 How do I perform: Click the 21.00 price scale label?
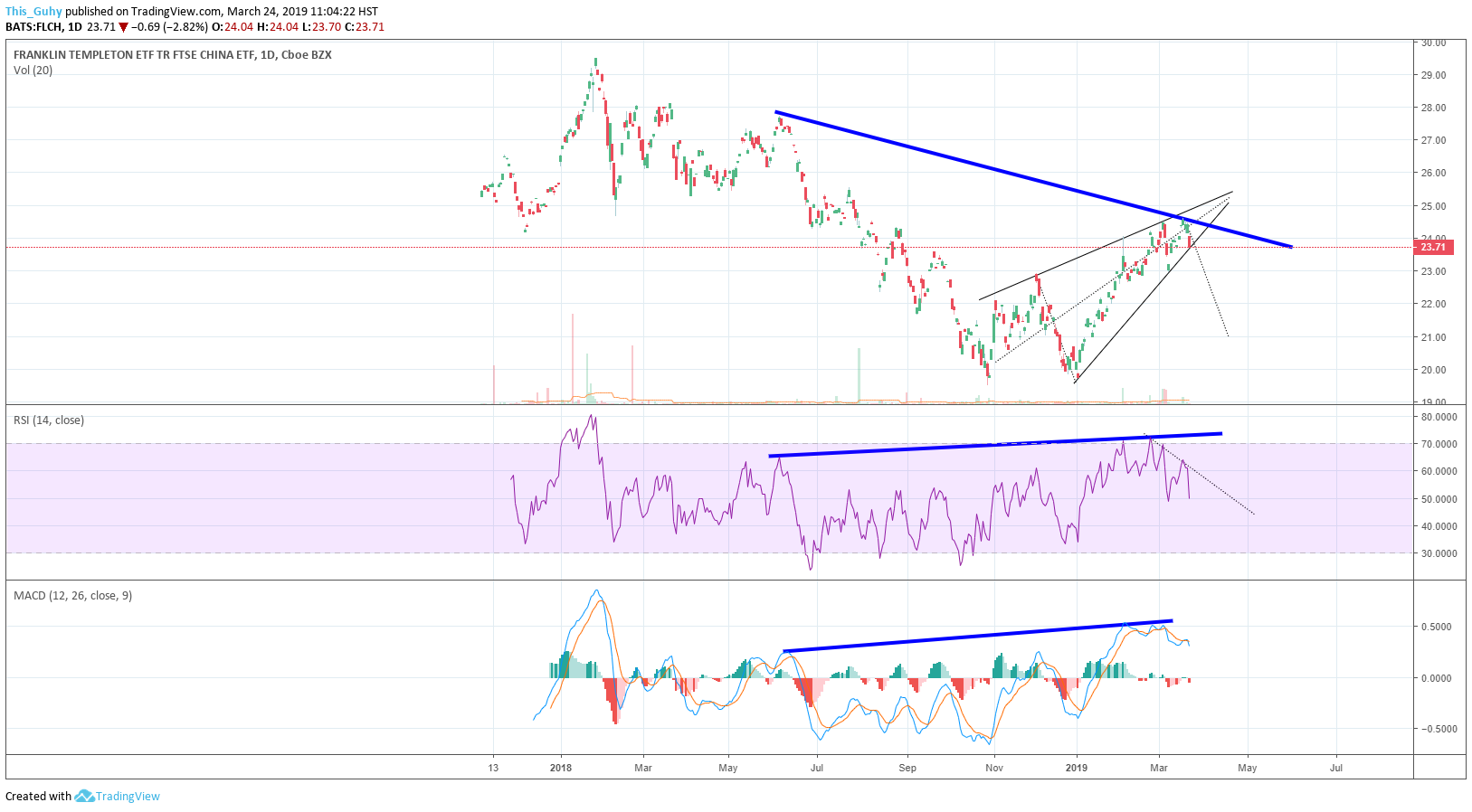[x=1433, y=337]
